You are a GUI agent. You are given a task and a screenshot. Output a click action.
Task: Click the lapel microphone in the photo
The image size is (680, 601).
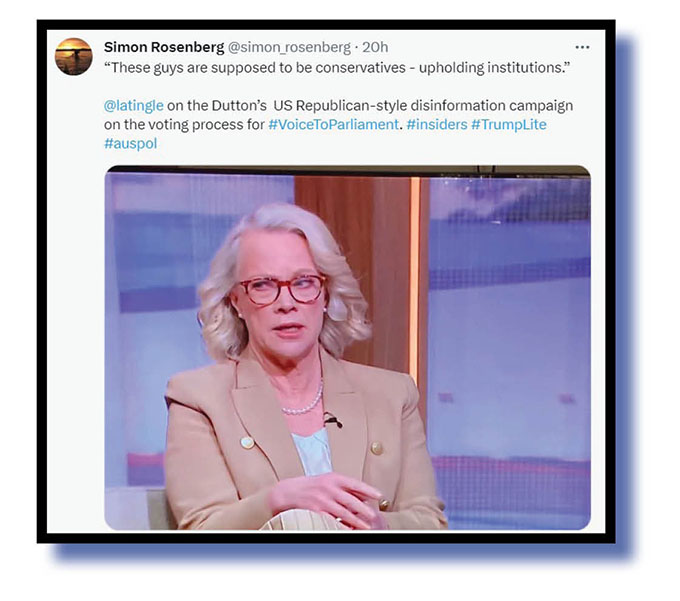coord(333,420)
